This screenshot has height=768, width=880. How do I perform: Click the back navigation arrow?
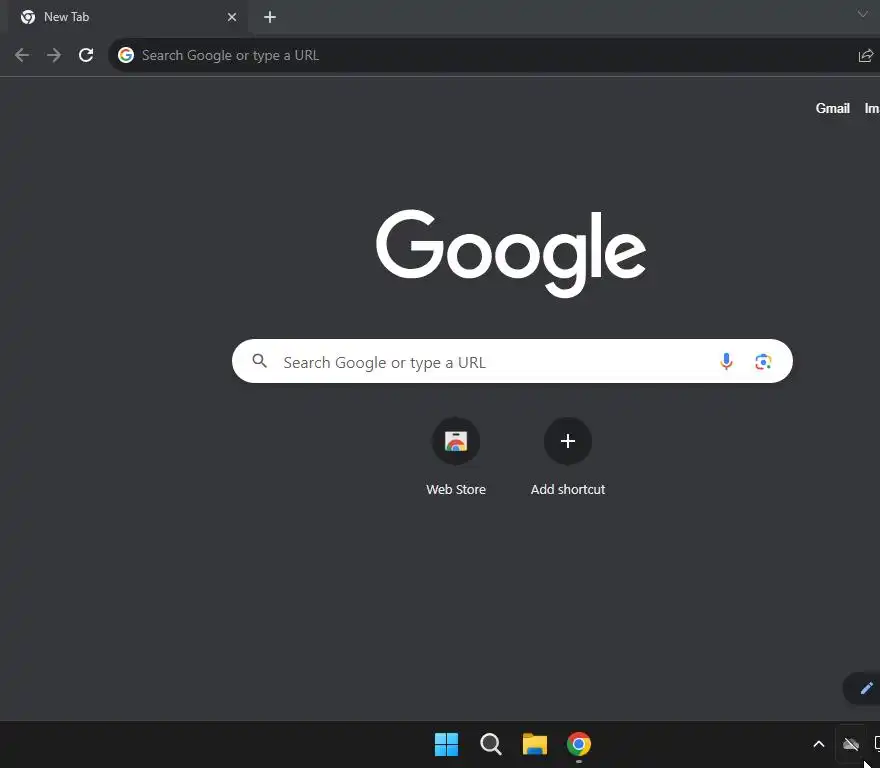tap(22, 55)
